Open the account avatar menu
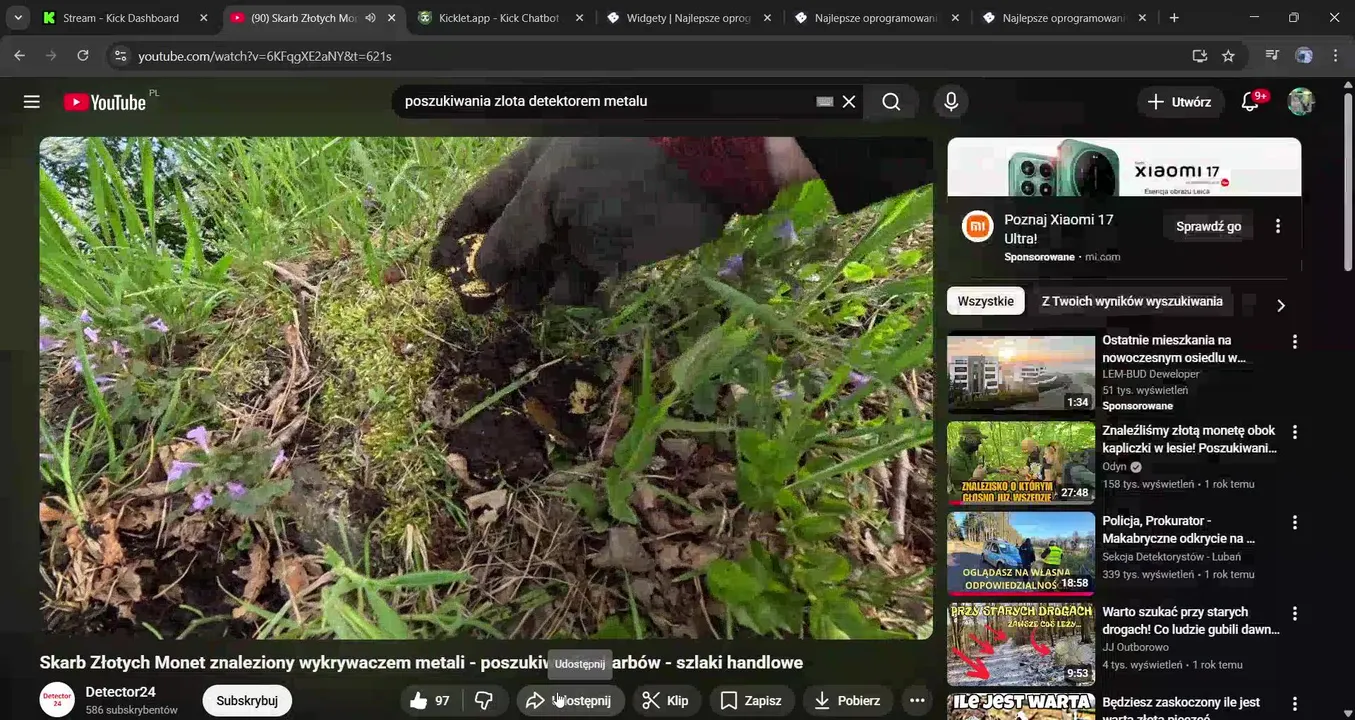 point(1300,102)
